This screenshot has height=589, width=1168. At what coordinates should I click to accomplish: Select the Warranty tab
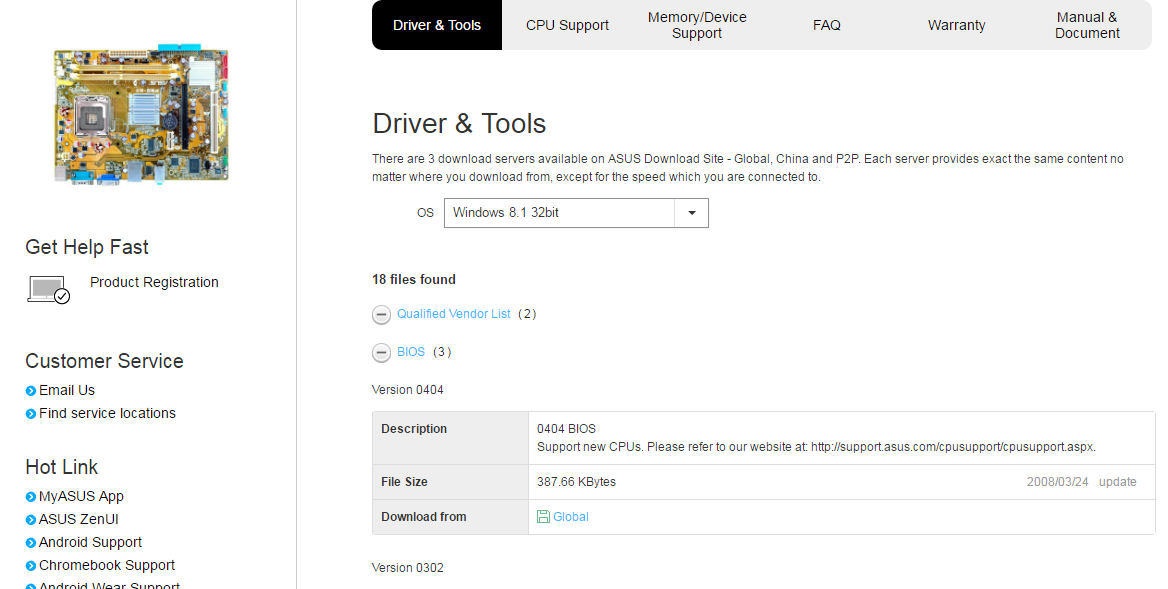[956, 25]
